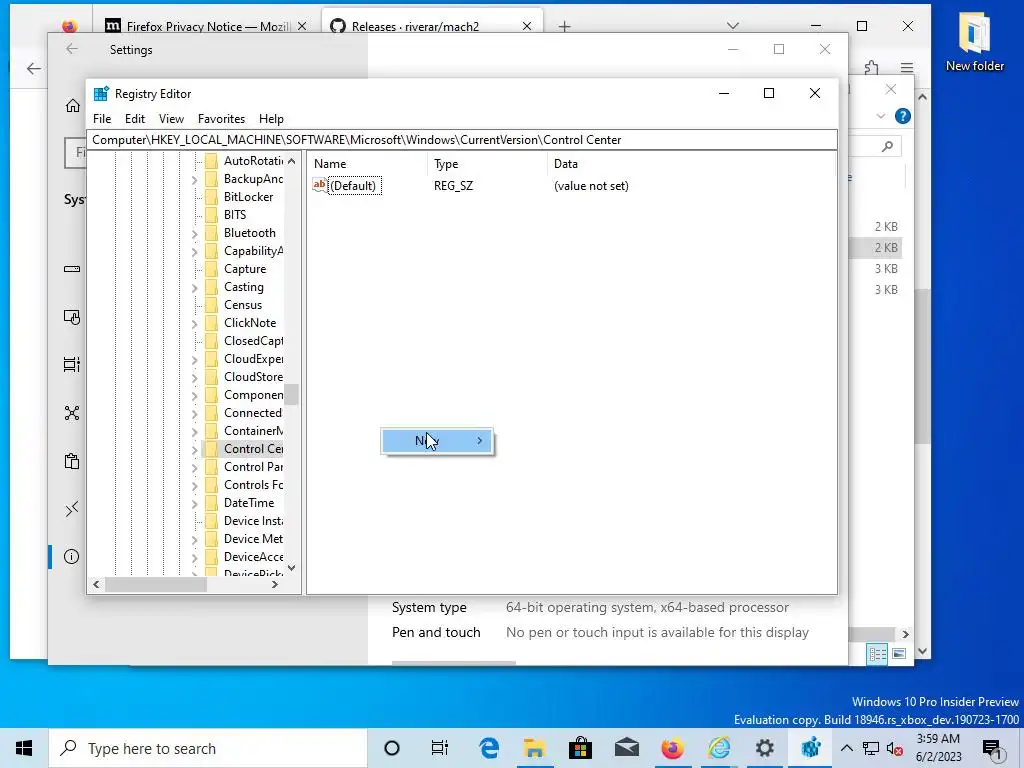Open a new Firefox tab
1024x768 pixels.
[565, 26]
